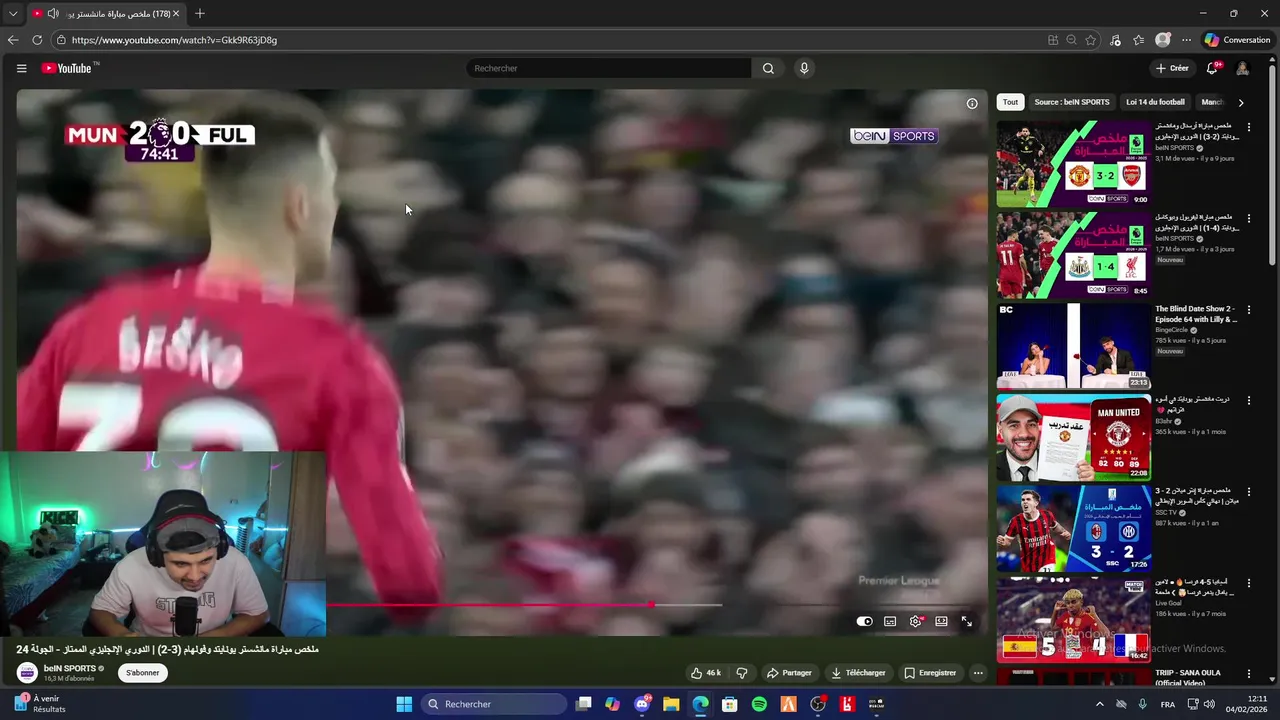
Task: Click the YouTube search magnifier button
Action: (768, 68)
